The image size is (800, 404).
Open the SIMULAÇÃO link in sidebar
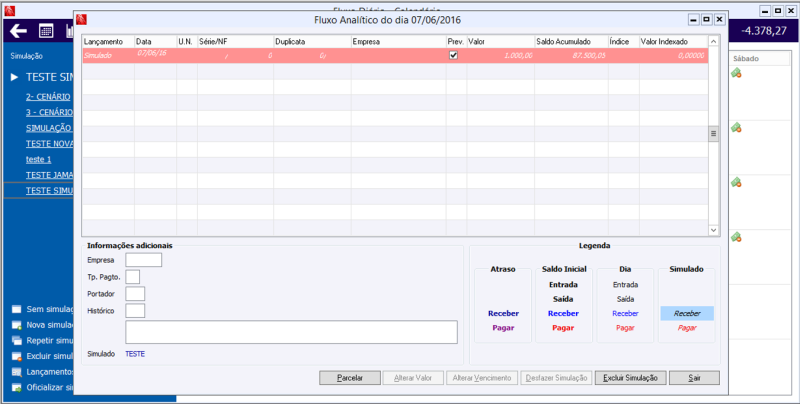49,128
